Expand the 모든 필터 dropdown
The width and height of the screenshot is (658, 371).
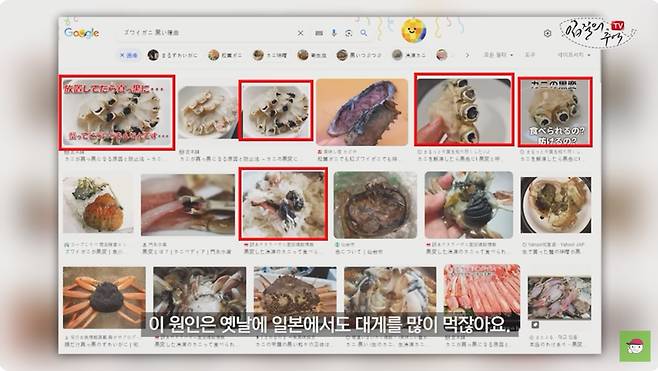click(x=498, y=55)
